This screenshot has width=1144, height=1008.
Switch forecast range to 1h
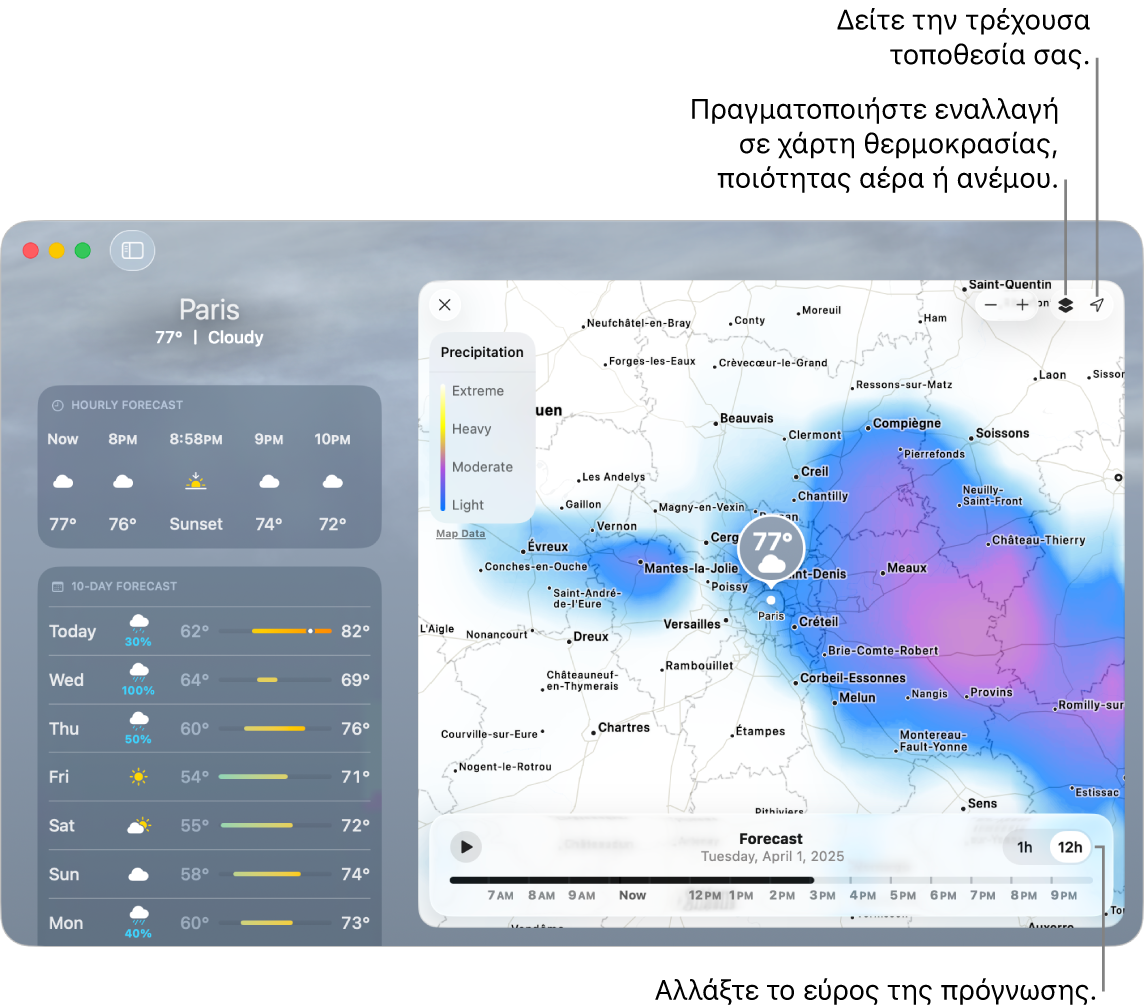pyautogui.click(x=1025, y=848)
